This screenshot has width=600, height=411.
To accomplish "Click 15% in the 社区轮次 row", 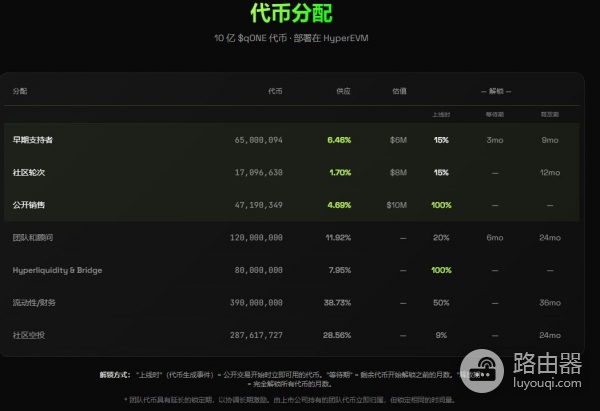I will [441, 173].
